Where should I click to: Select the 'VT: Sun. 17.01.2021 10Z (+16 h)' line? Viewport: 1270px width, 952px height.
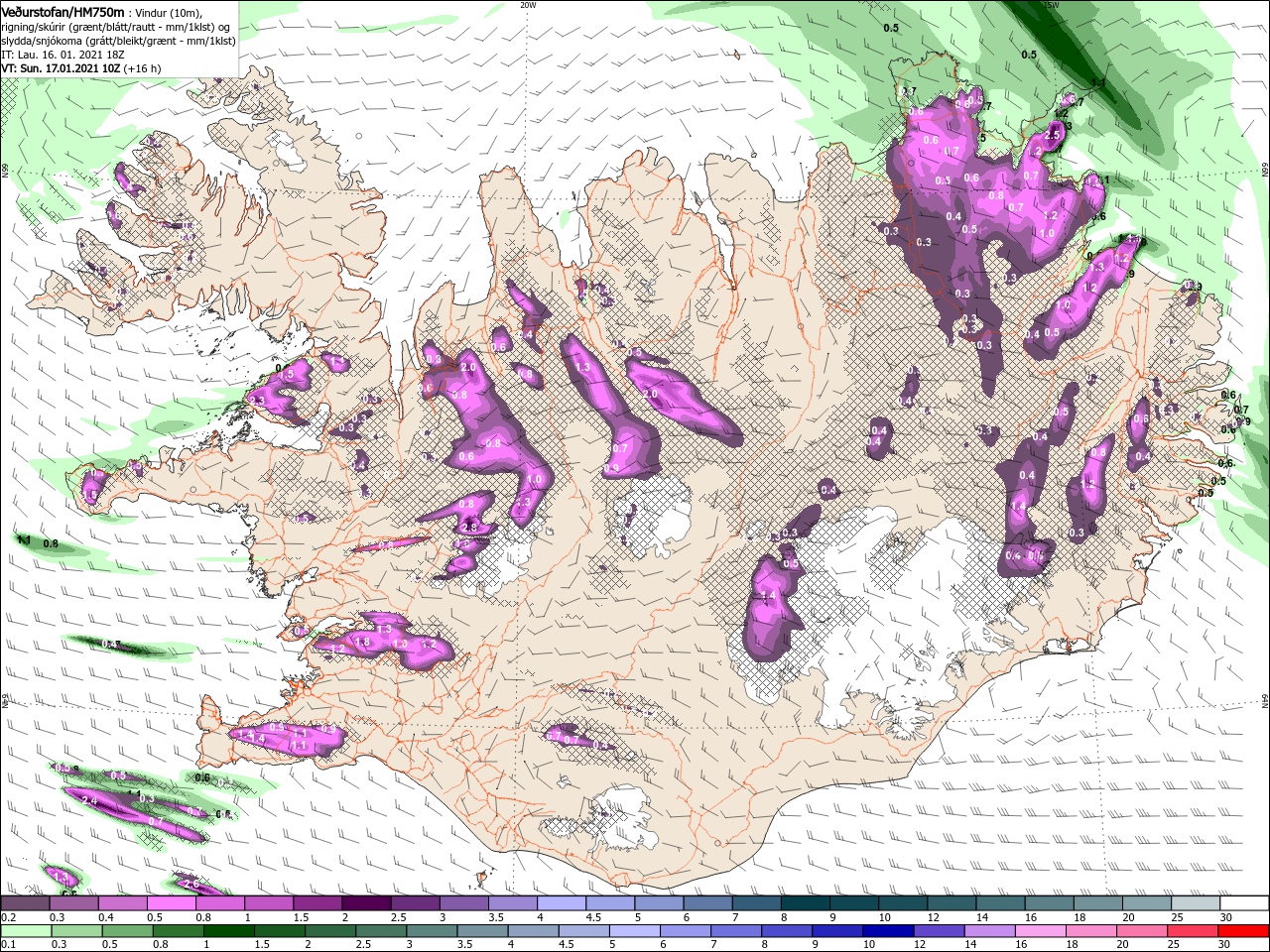click(81, 68)
